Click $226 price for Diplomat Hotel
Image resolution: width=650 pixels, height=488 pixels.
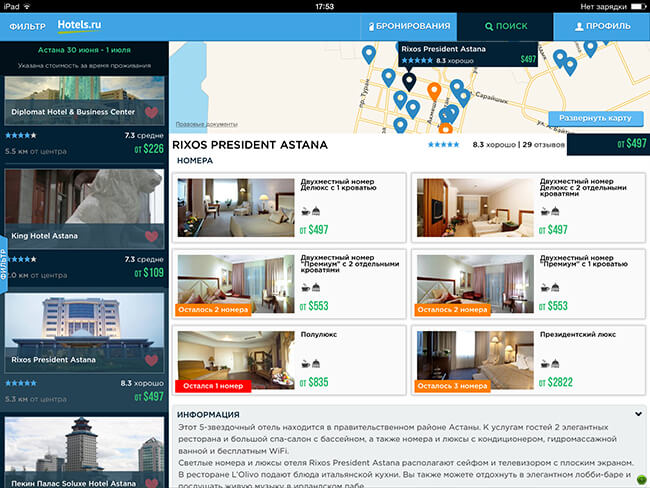click(x=149, y=149)
